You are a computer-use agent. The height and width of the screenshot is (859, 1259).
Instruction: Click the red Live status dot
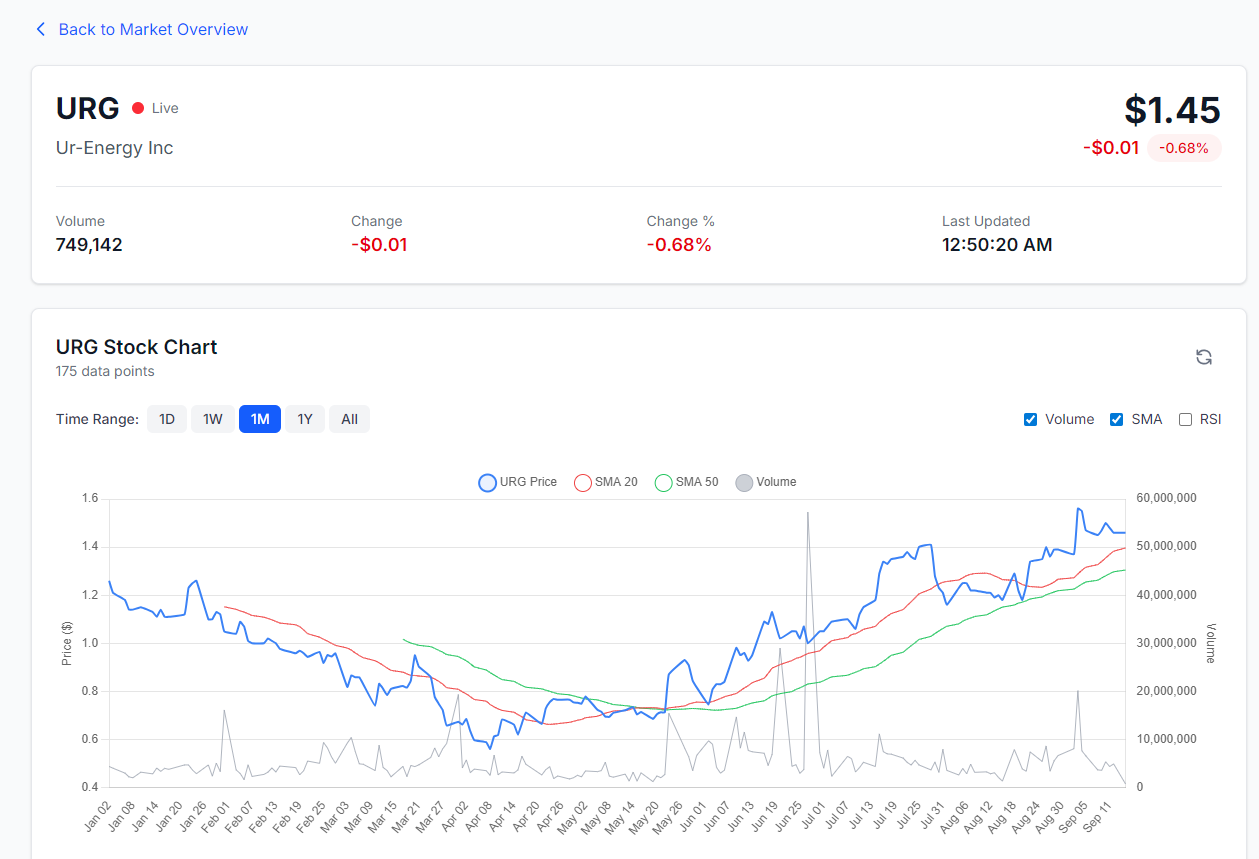pos(138,108)
